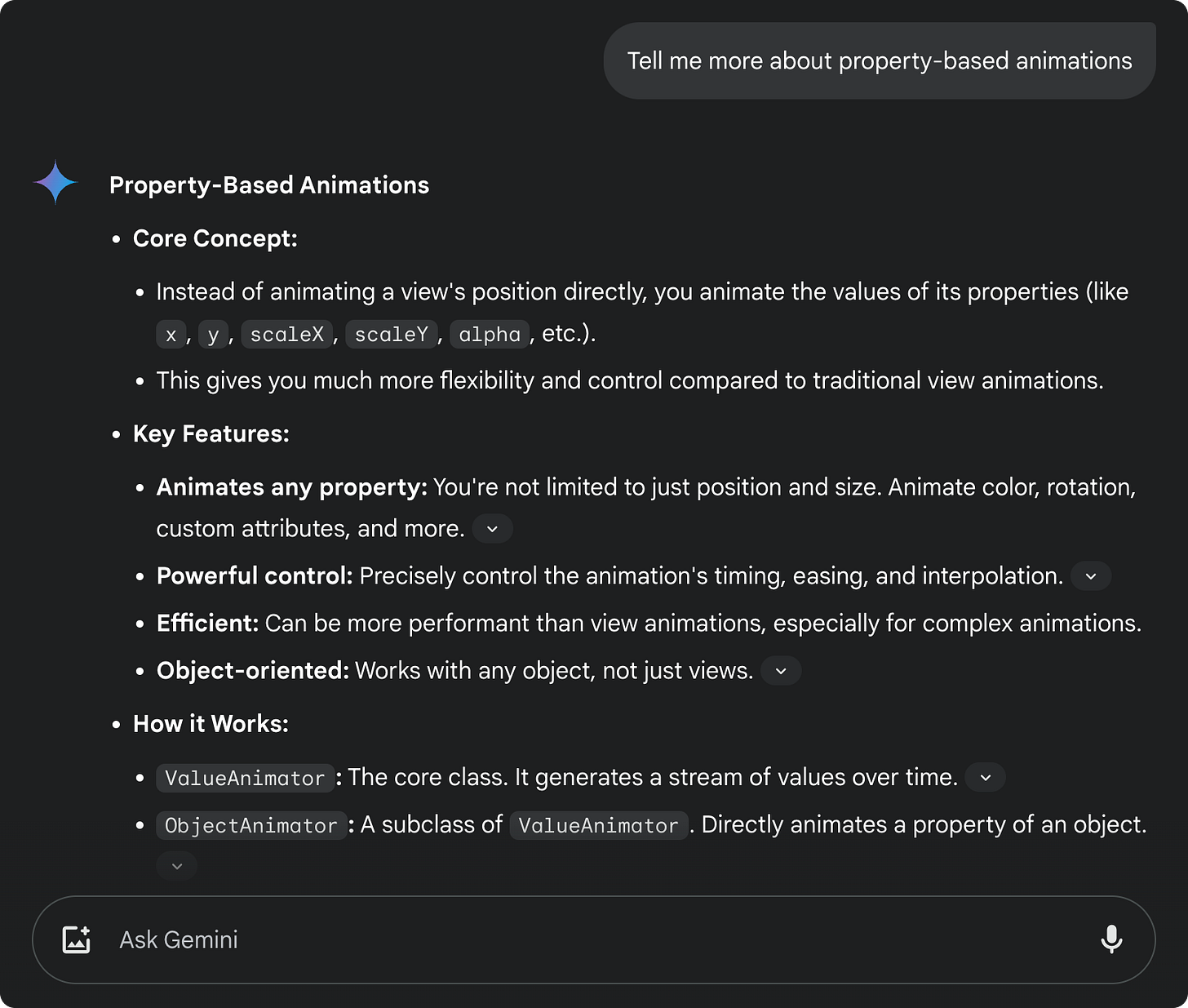Click the user prompt message bubble

879,61
